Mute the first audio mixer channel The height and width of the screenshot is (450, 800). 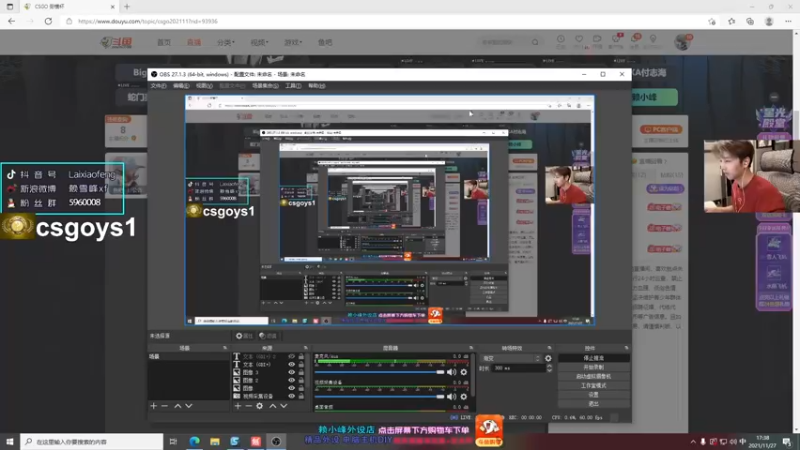452,372
